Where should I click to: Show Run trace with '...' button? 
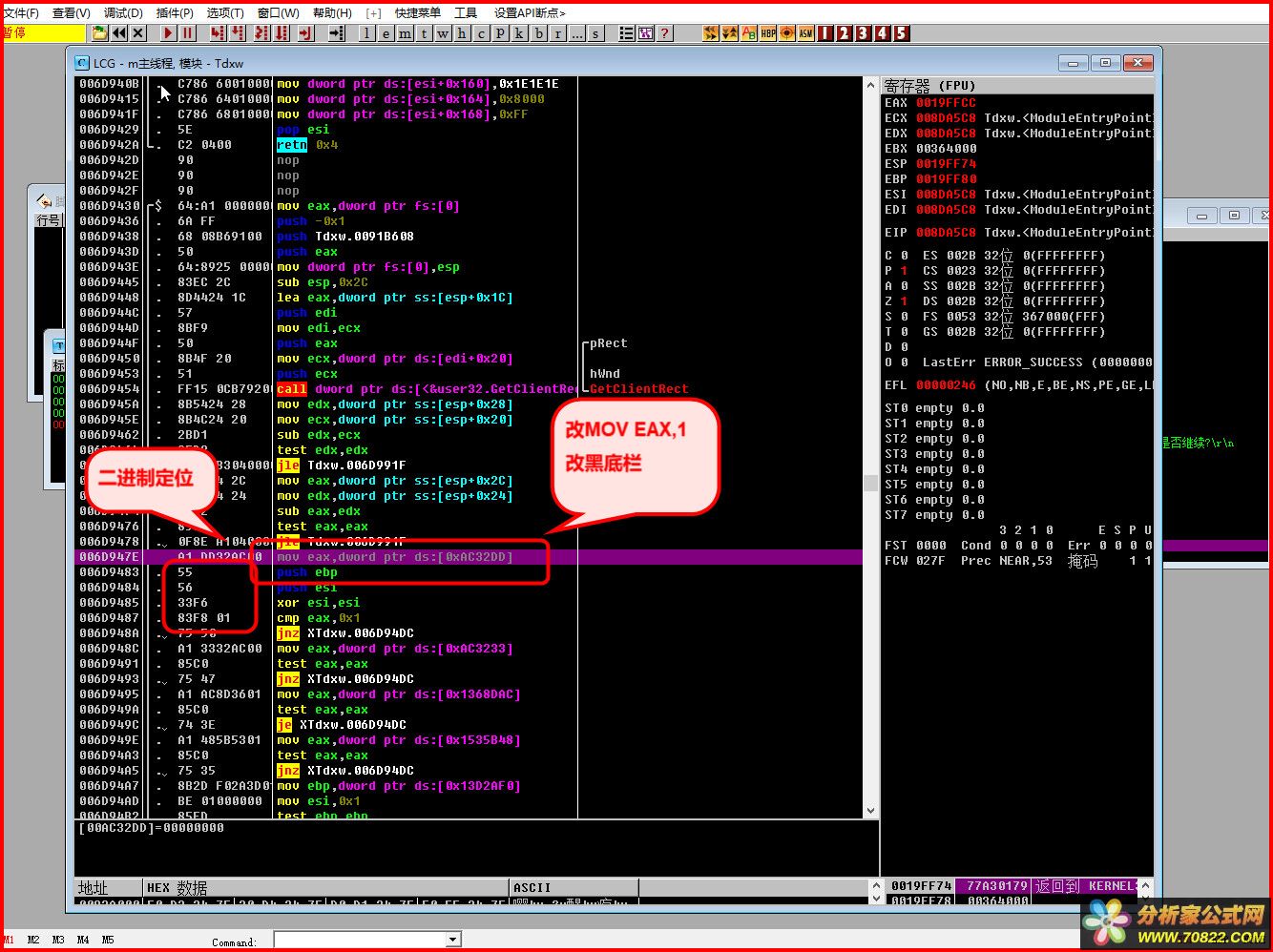(x=577, y=33)
